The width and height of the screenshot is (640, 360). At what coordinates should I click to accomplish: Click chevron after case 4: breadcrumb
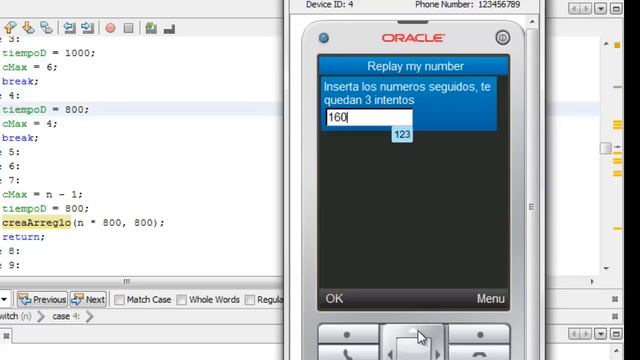point(89,316)
